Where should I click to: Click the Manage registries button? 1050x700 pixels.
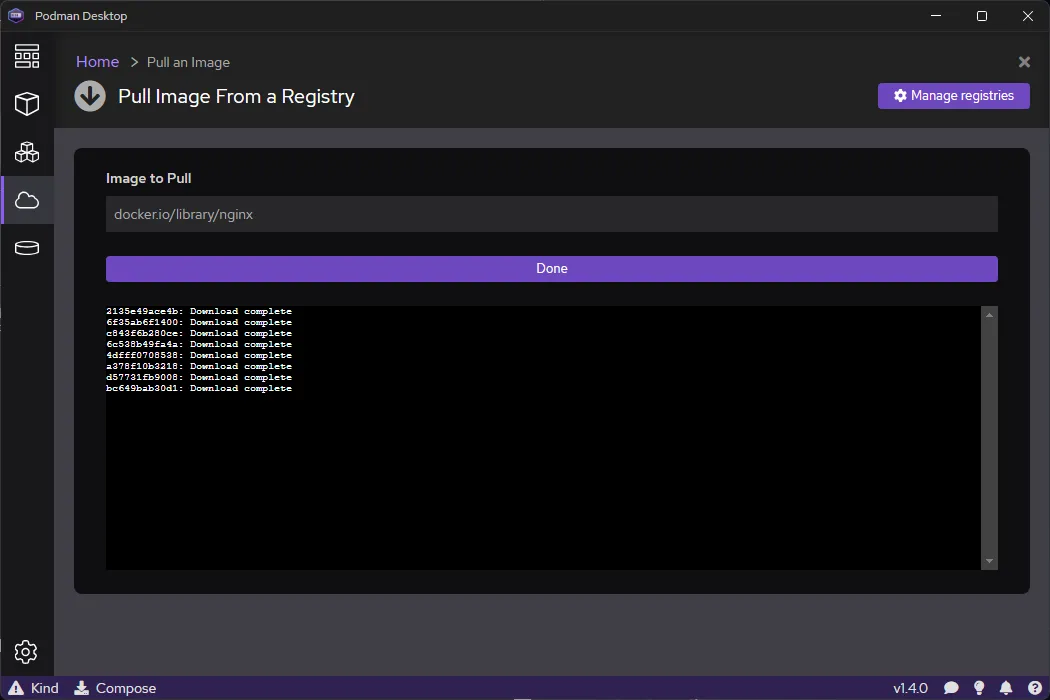pos(954,96)
